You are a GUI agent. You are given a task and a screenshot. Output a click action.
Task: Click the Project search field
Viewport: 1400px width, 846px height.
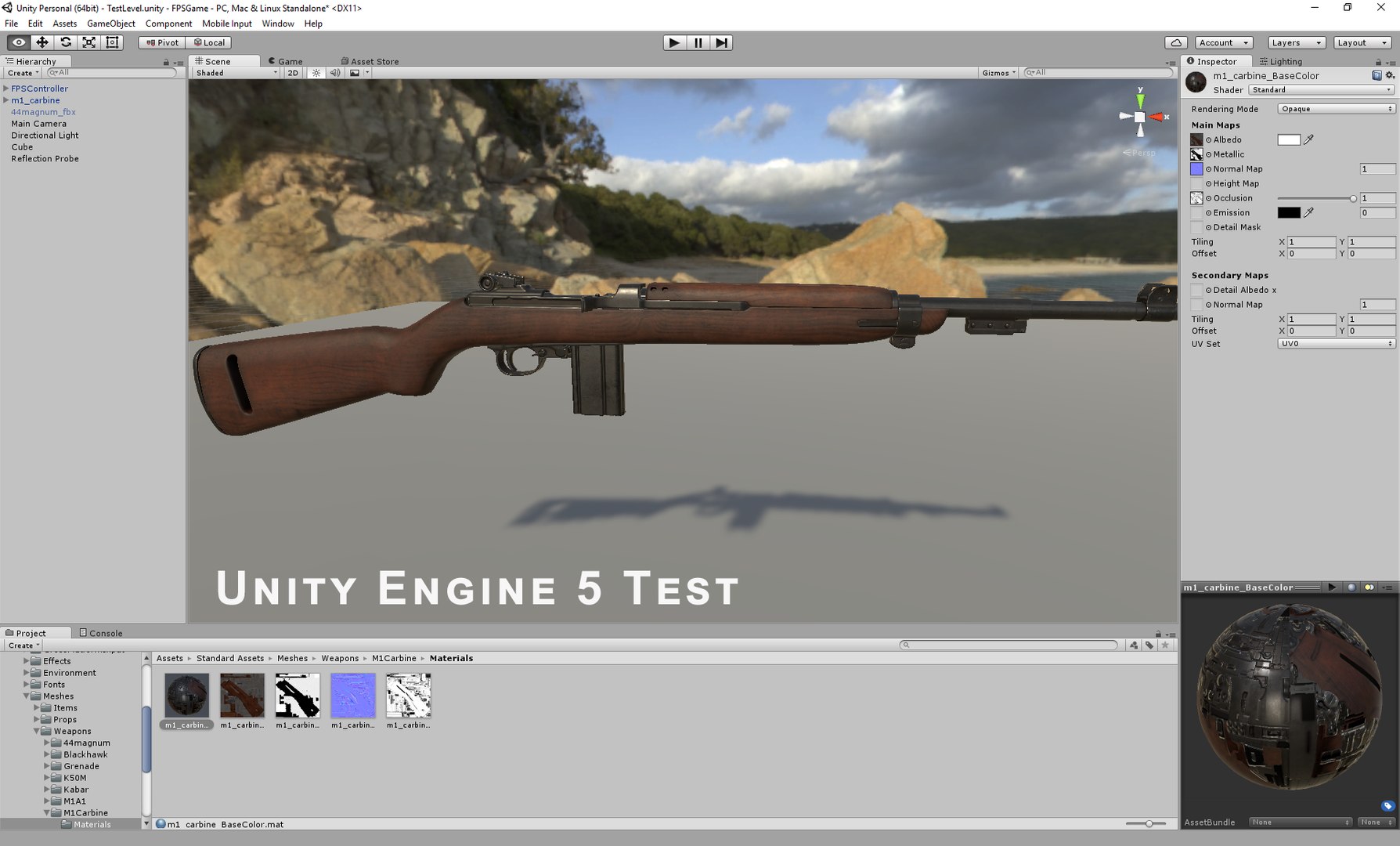coord(1009,645)
